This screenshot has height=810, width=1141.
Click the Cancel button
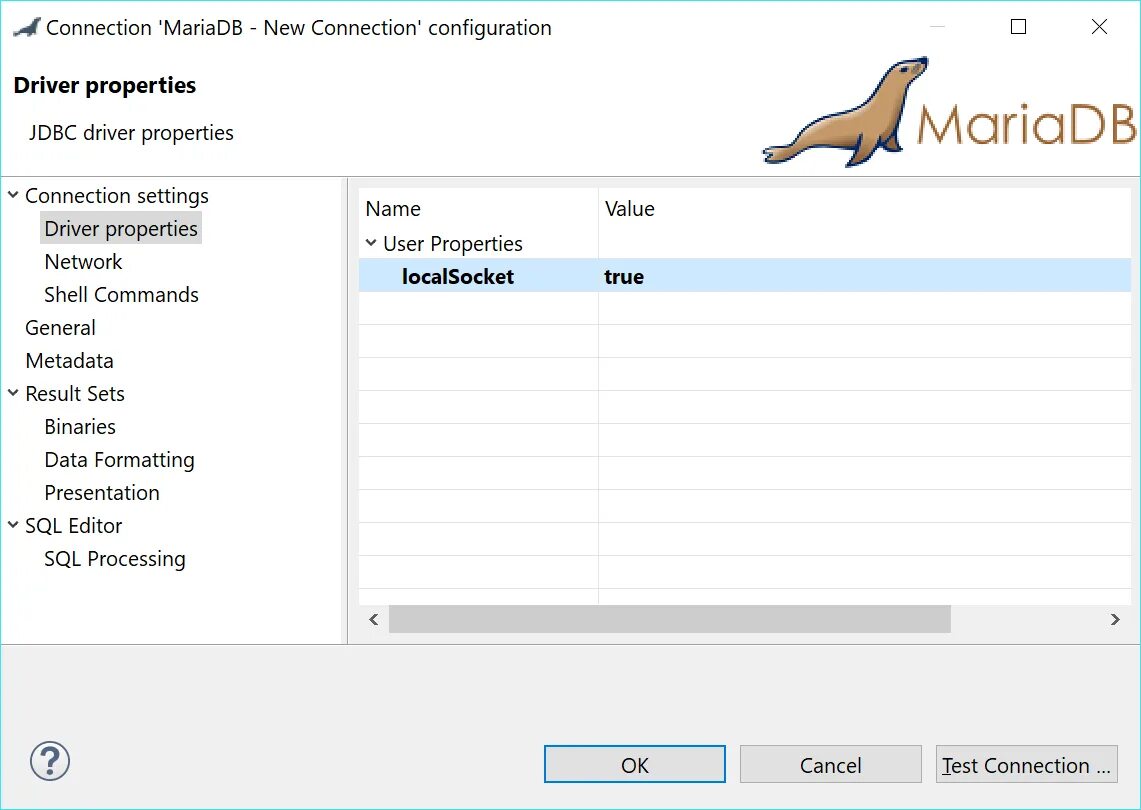click(830, 764)
